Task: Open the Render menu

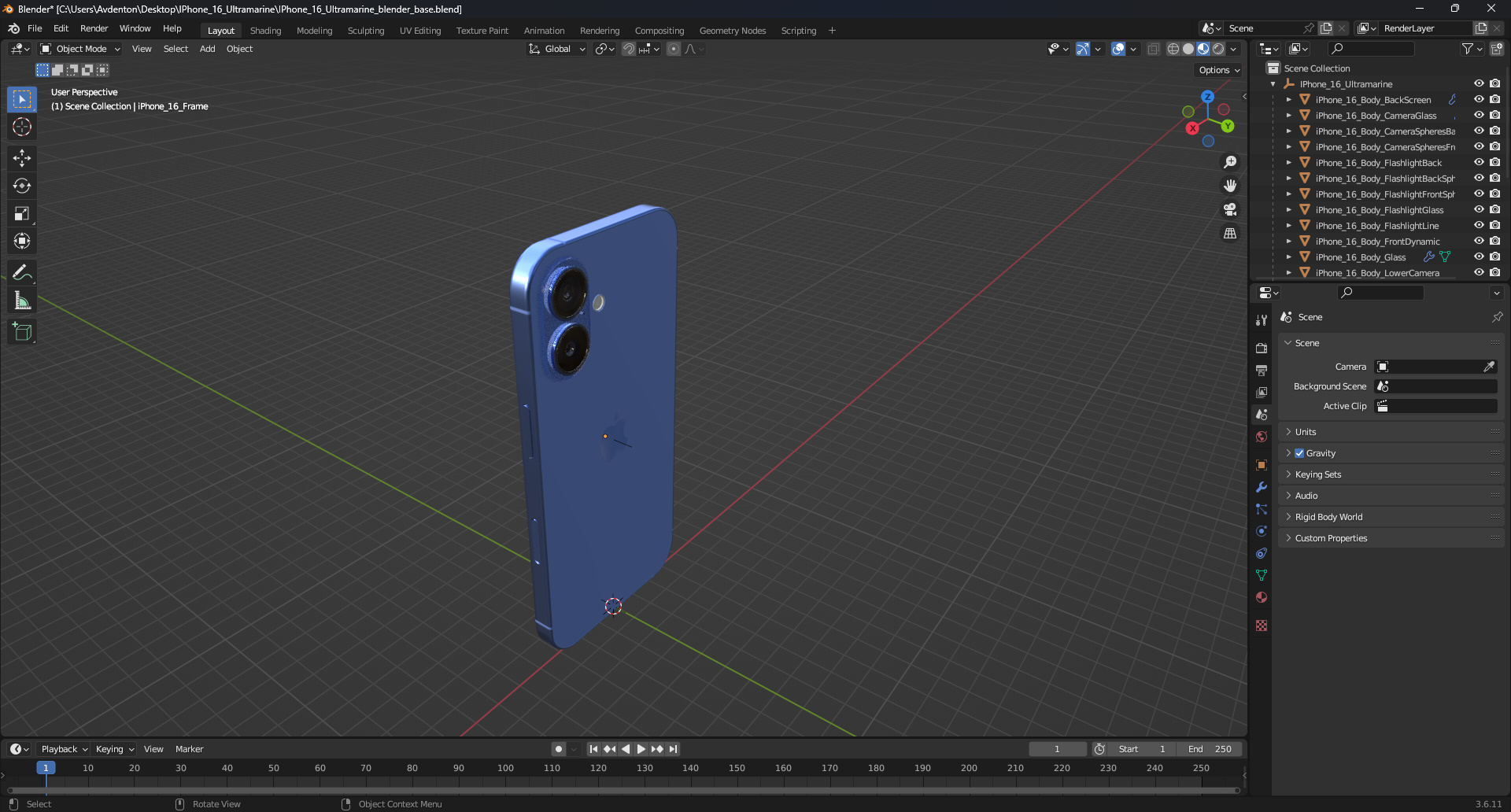Action: pyautogui.click(x=94, y=28)
